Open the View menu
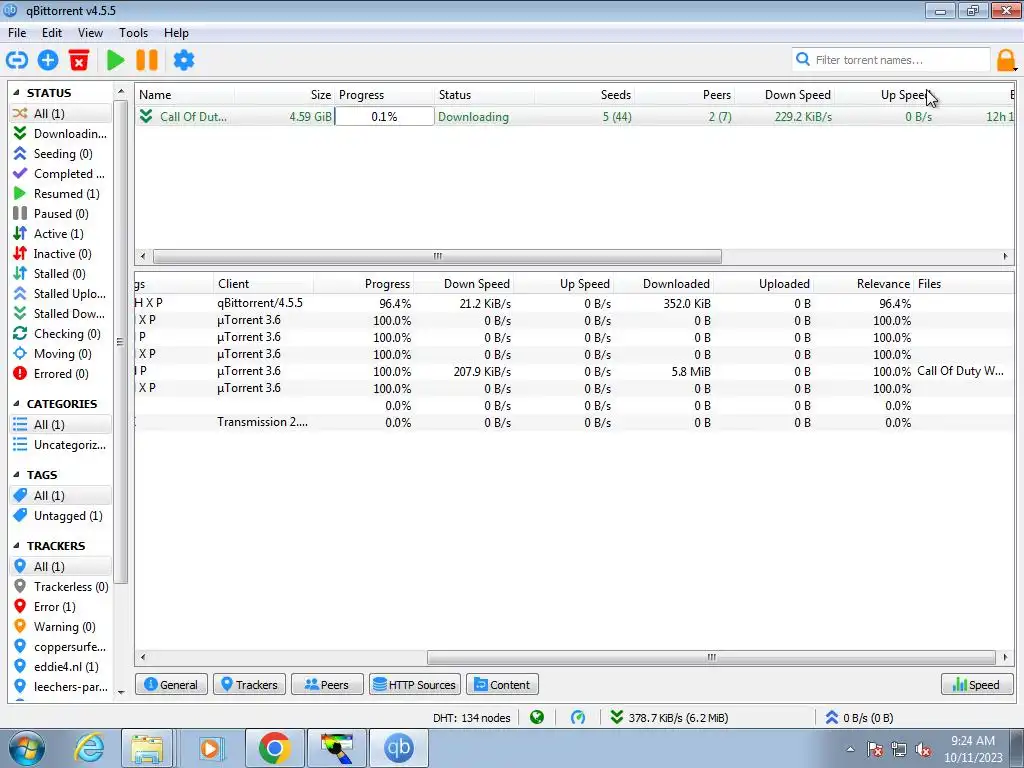 tap(90, 33)
